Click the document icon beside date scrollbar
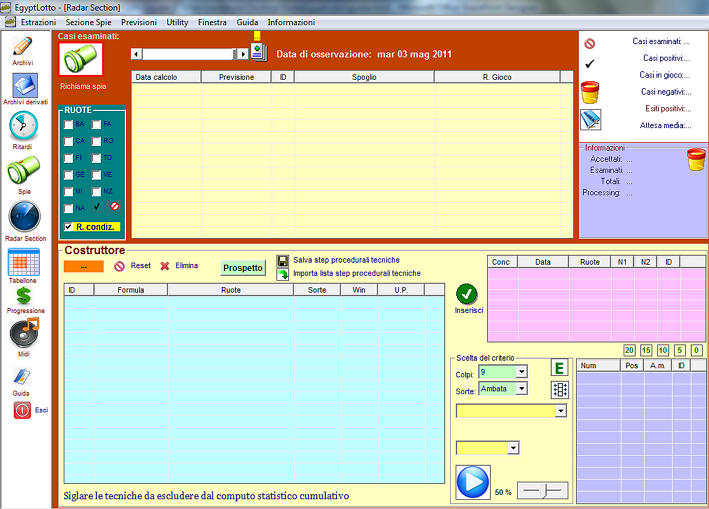The image size is (709, 509). point(259,52)
